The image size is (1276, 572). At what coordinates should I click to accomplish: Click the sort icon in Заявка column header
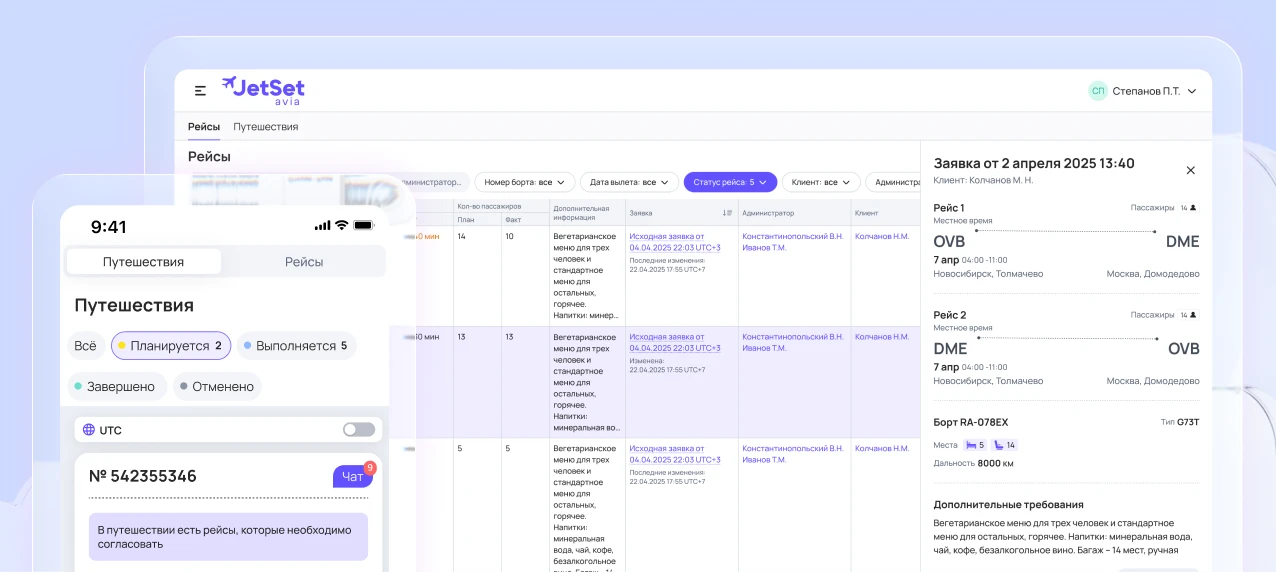coord(727,213)
